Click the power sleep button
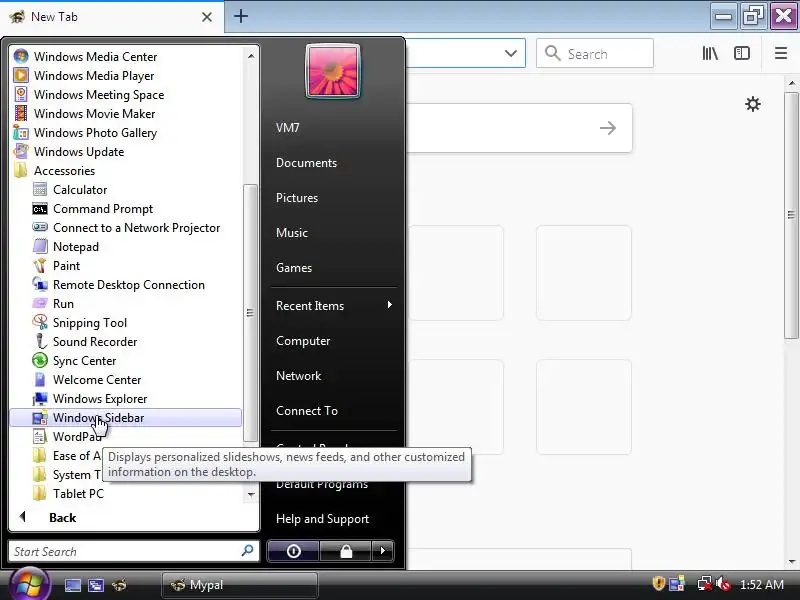This screenshot has height=600, width=800. pyautogui.click(x=293, y=551)
